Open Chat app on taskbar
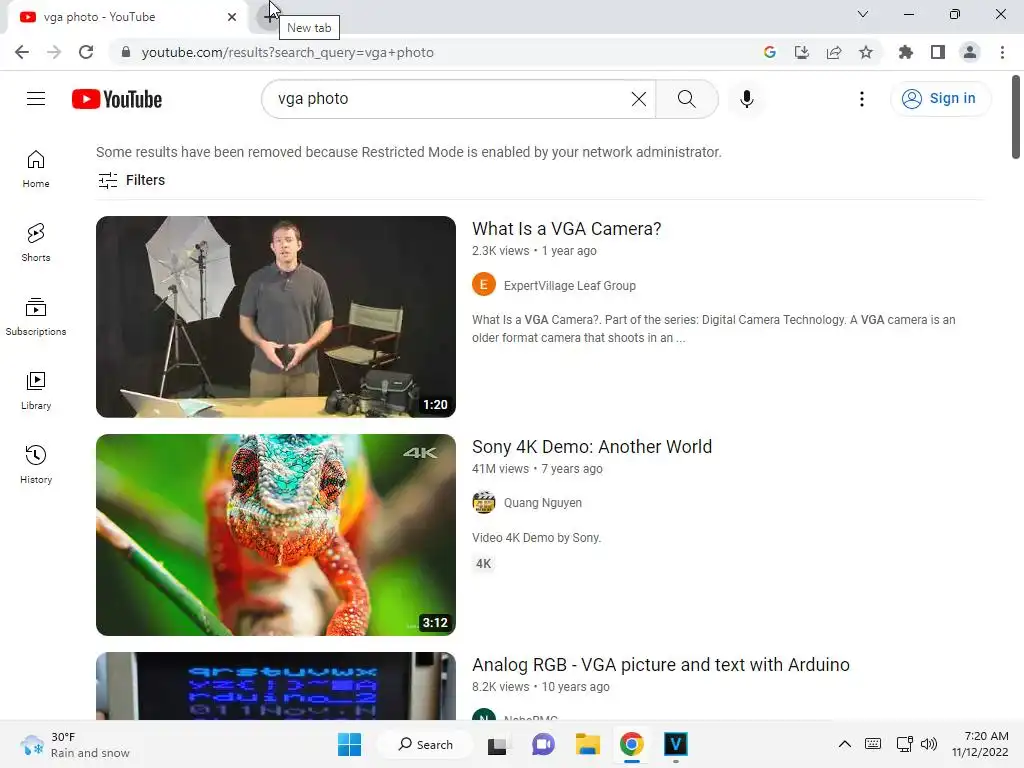 pyautogui.click(x=543, y=744)
